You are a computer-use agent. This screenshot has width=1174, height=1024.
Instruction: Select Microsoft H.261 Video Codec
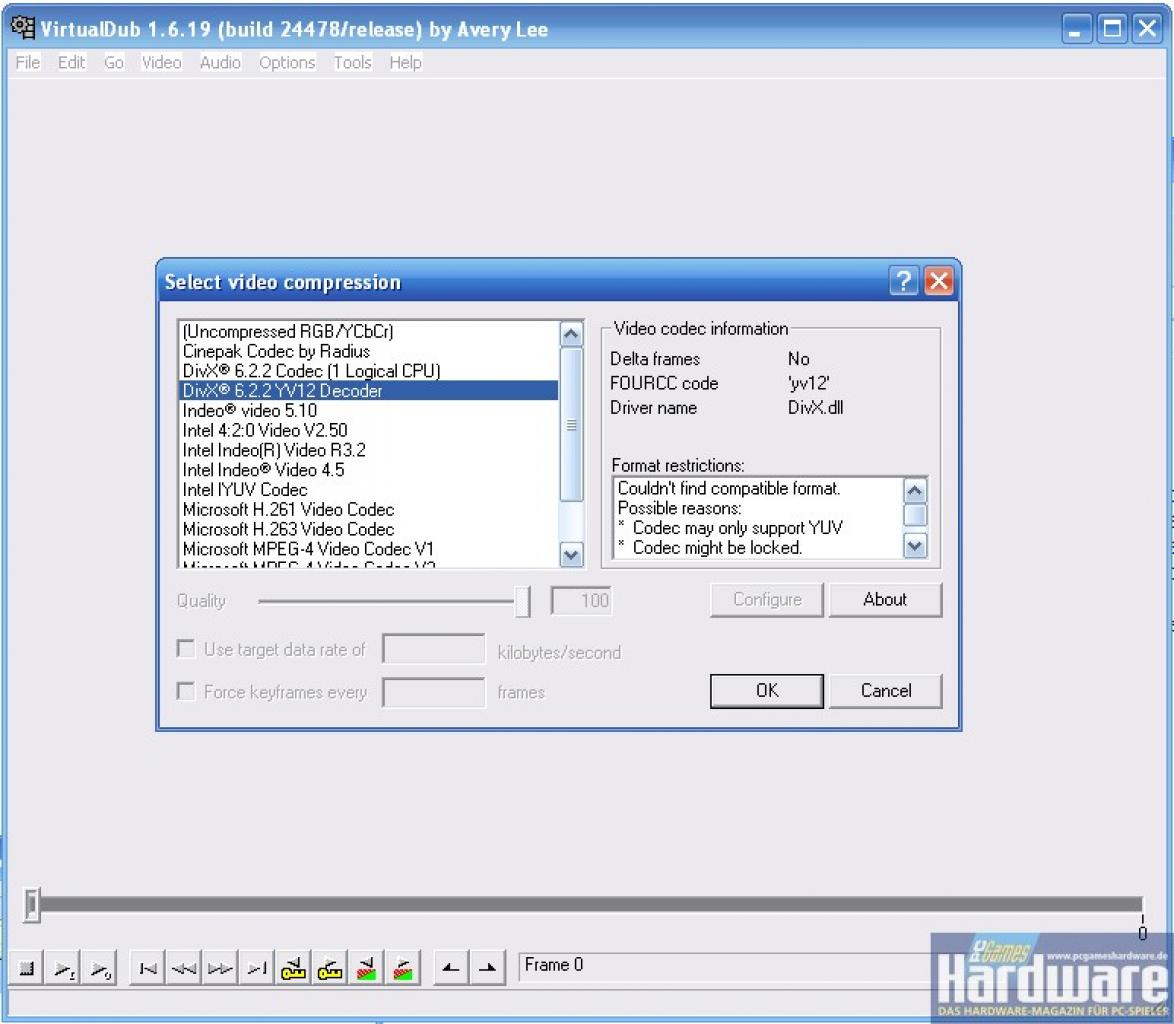[370, 509]
